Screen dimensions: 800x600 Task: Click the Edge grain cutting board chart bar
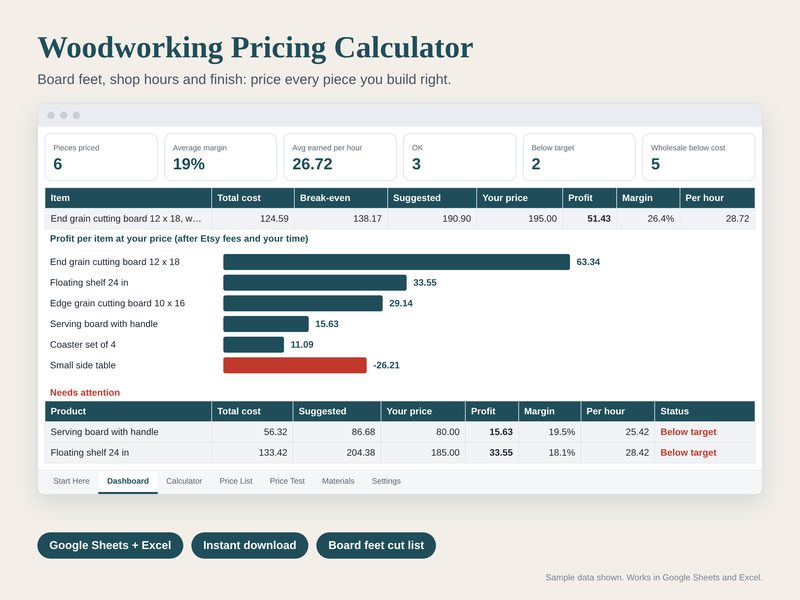[x=303, y=303]
